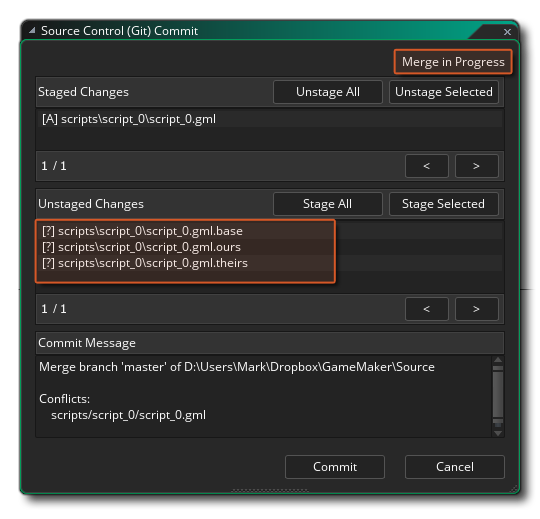Collapse the dialog with the title triangle
Image resolution: width=540 pixels, height=519 pixels.
(x=32, y=31)
